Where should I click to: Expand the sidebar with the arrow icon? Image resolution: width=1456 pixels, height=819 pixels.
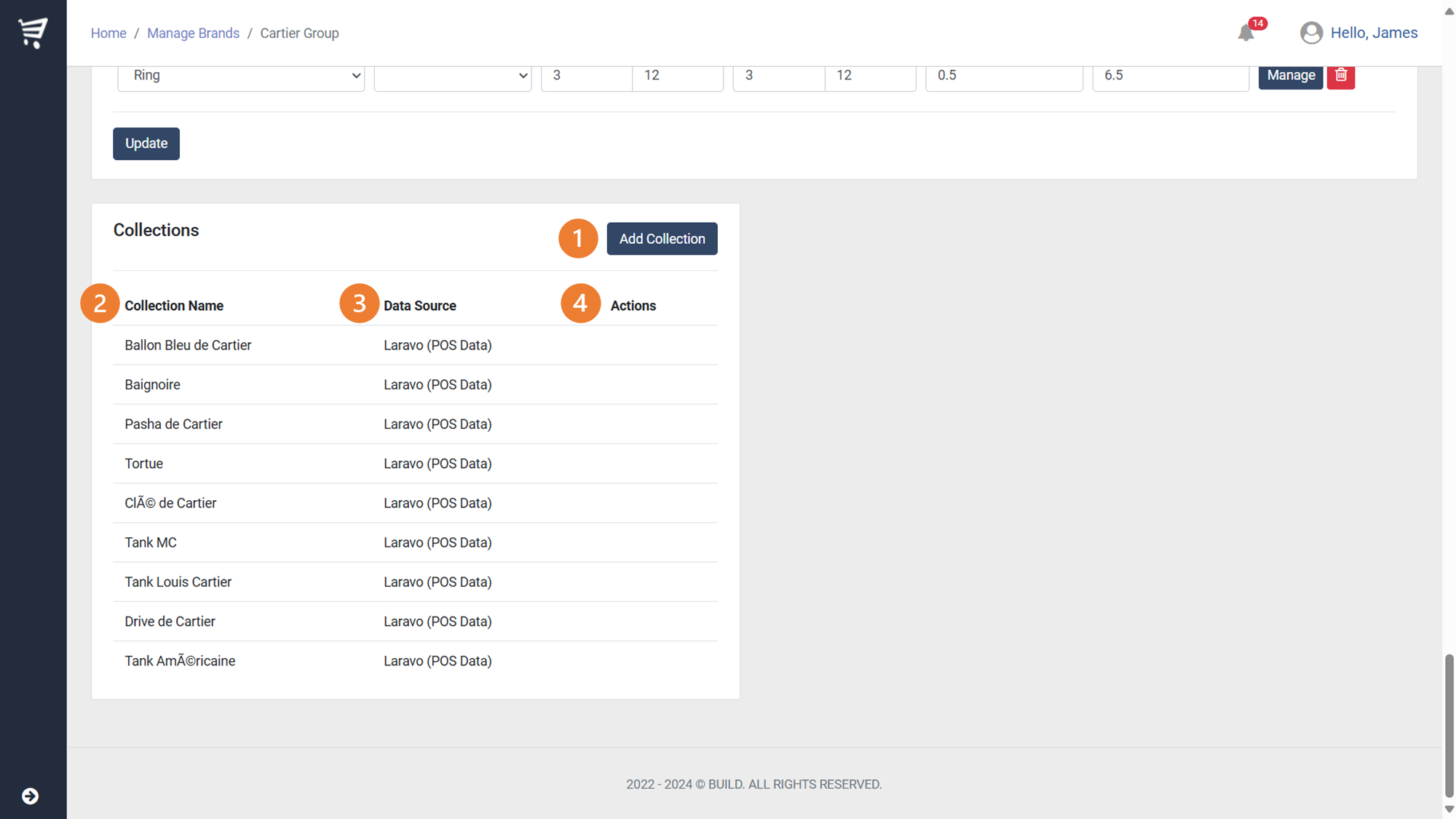pyautogui.click(x=30, y=796)
